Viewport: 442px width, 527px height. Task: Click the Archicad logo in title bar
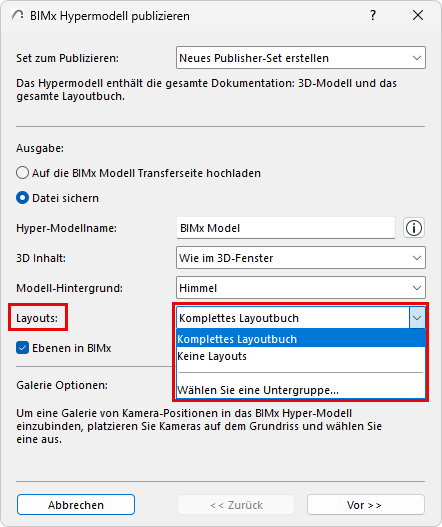(x=17, y=15)
